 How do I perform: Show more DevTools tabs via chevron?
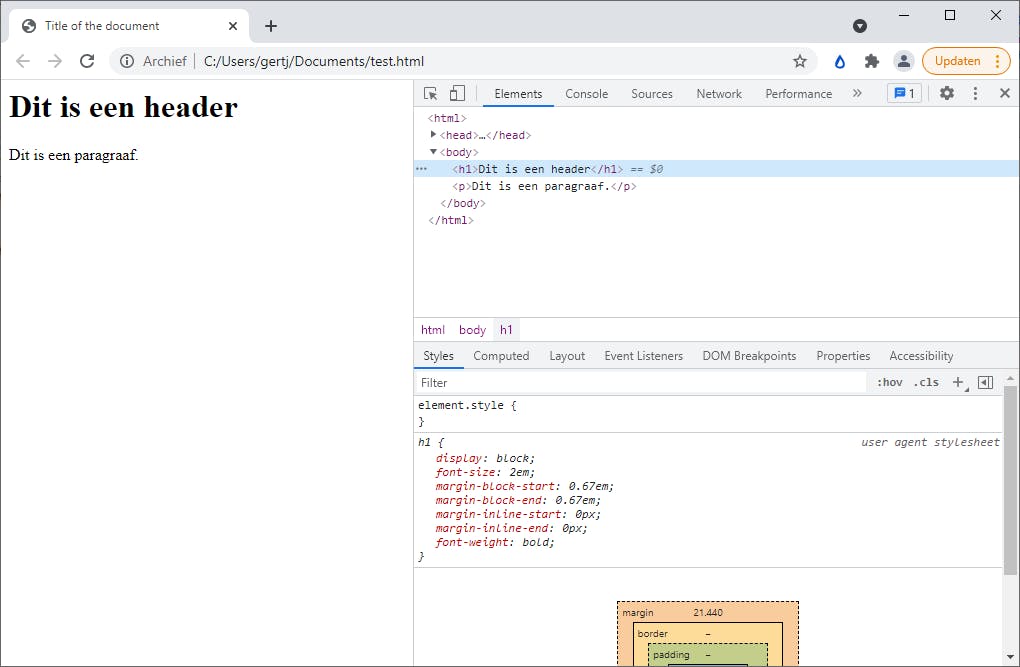pos(857,93)
